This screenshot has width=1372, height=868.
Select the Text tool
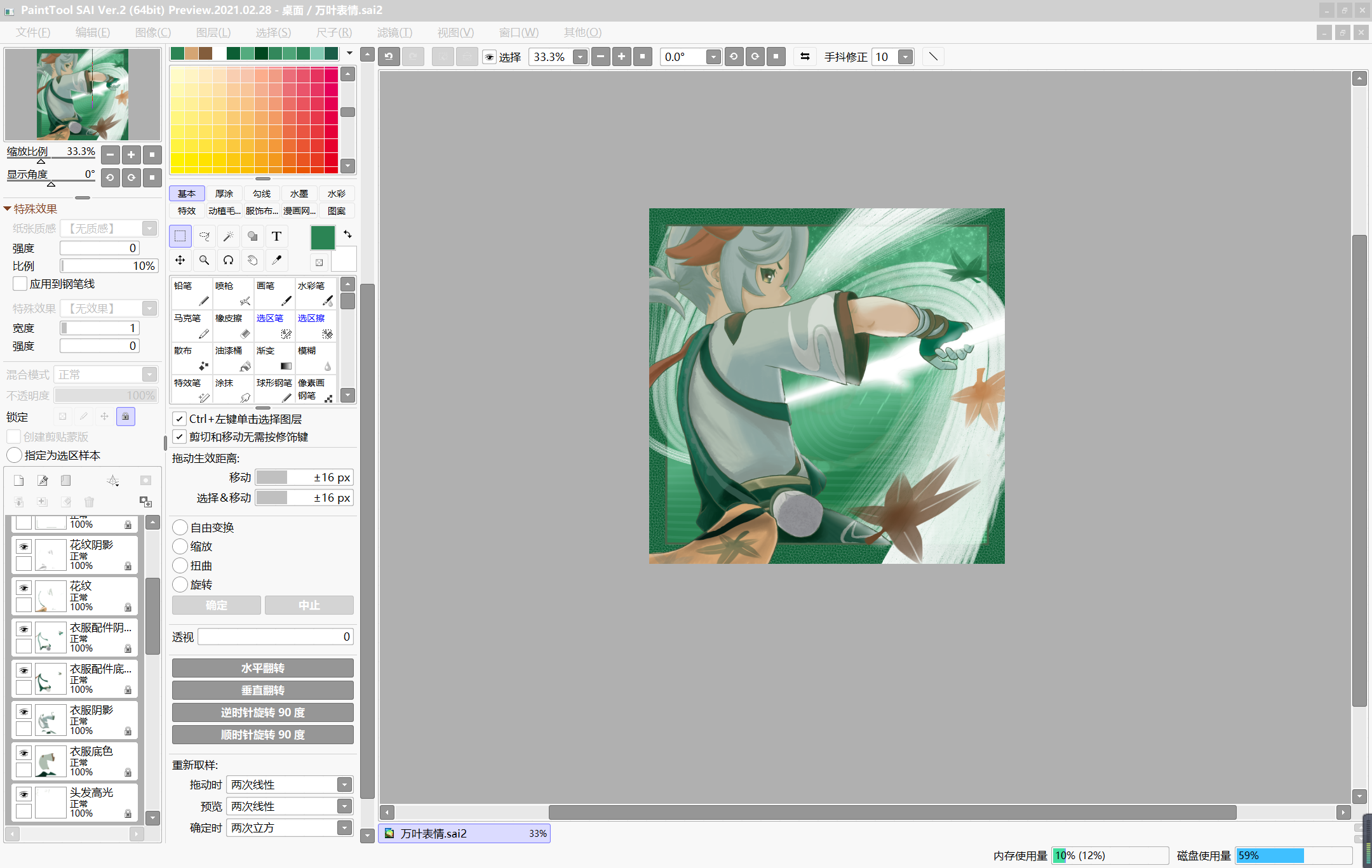point(277,236)
